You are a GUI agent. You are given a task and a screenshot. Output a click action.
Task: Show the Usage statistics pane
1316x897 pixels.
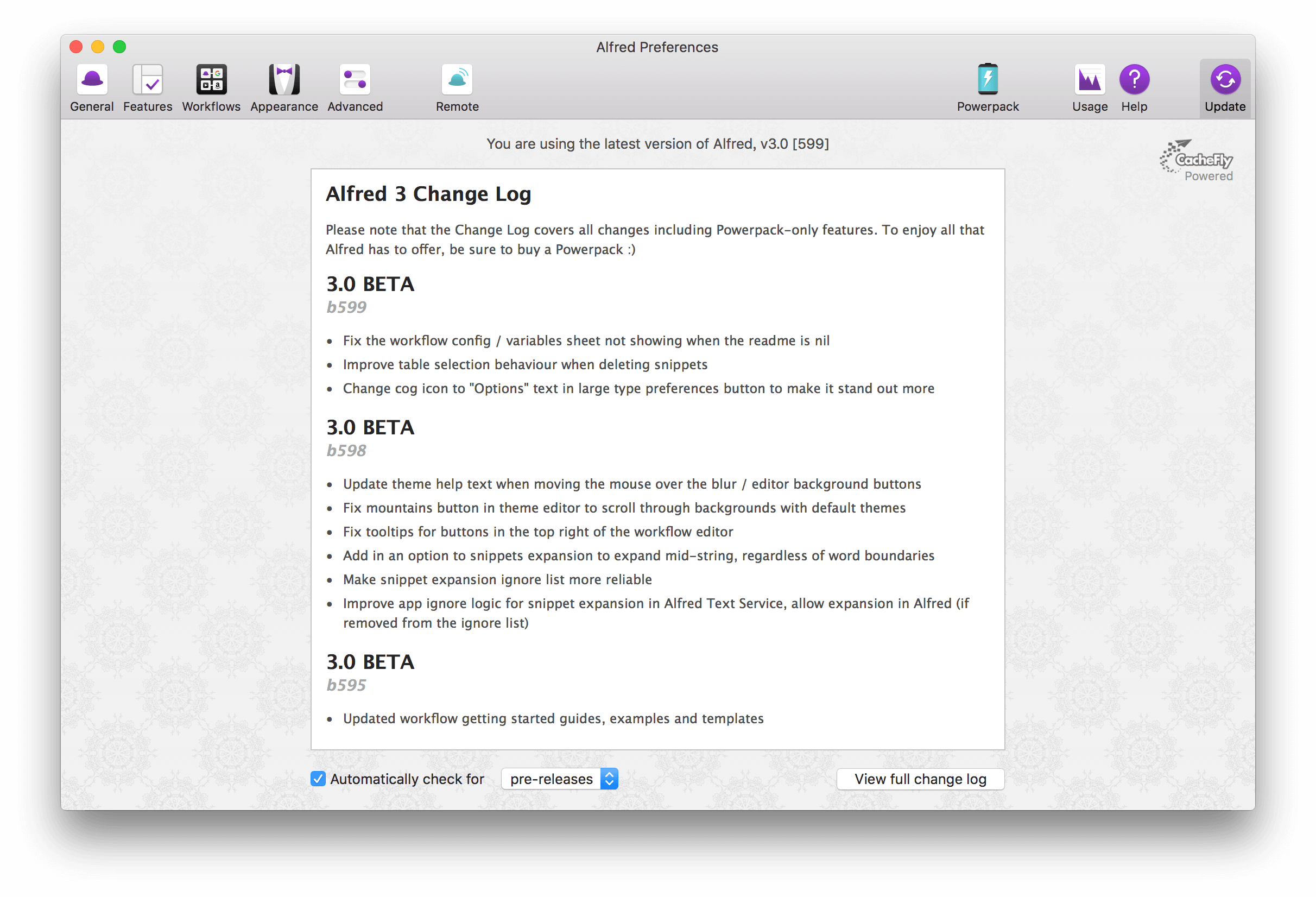1090,89
